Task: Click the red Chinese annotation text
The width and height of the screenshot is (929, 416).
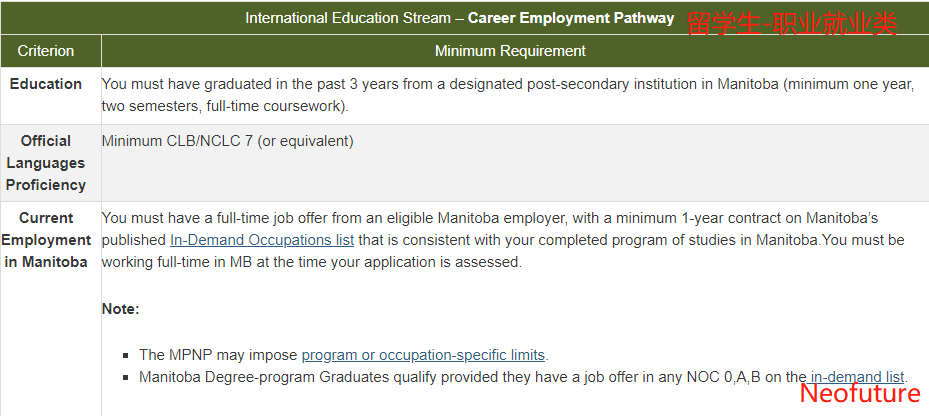Action: [x=792, y=24]
